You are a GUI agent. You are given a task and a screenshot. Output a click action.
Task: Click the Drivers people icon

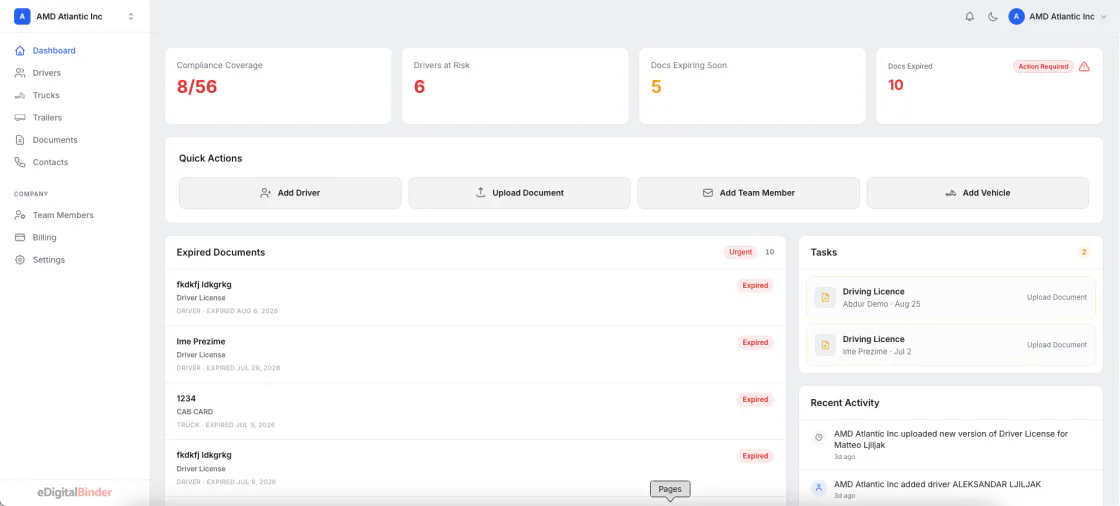click(x=20, y=73)
